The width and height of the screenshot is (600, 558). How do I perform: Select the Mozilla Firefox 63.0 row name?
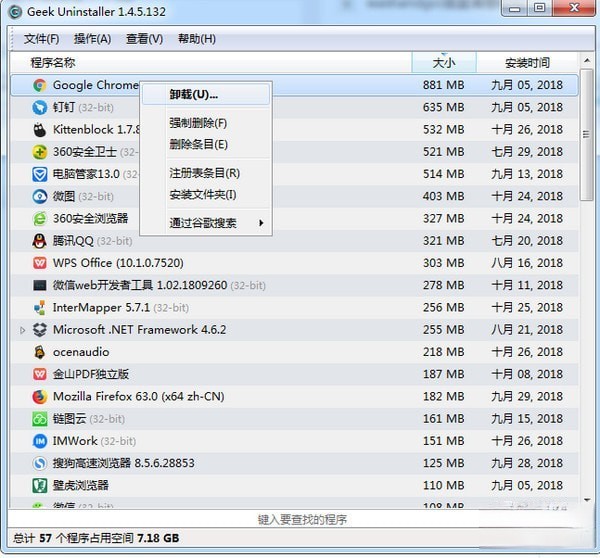pos(139,396)
